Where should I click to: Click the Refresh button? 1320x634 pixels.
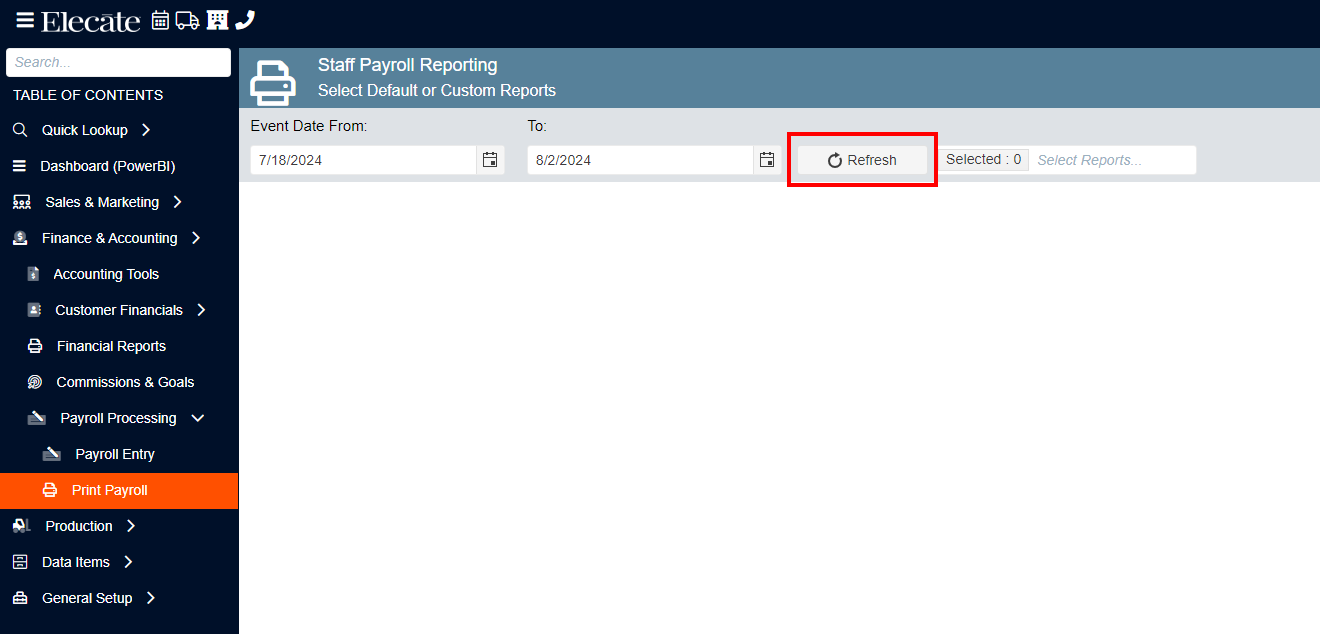(x=862, y=160)
